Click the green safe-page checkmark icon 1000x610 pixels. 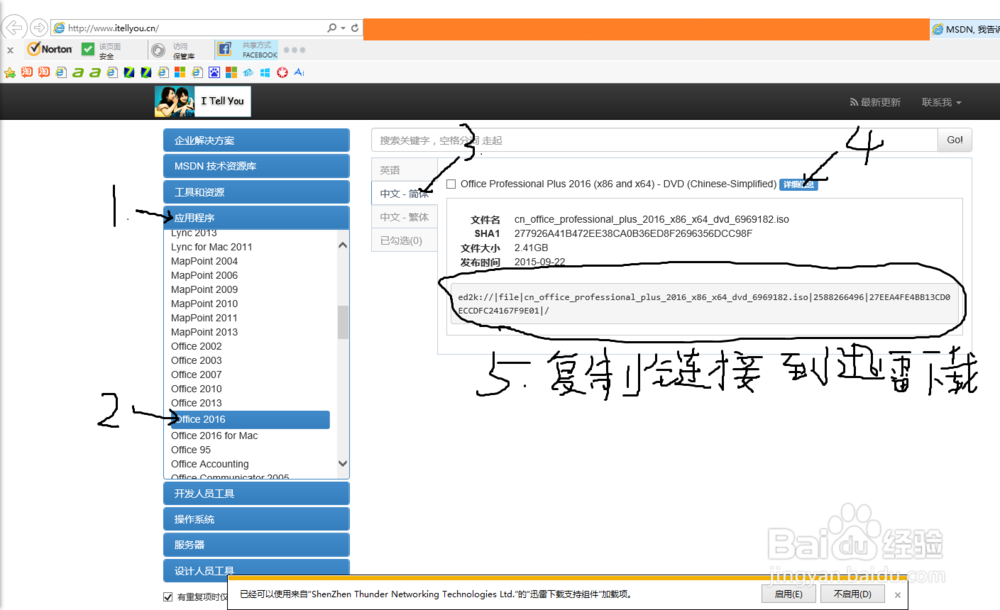(88, 48)
